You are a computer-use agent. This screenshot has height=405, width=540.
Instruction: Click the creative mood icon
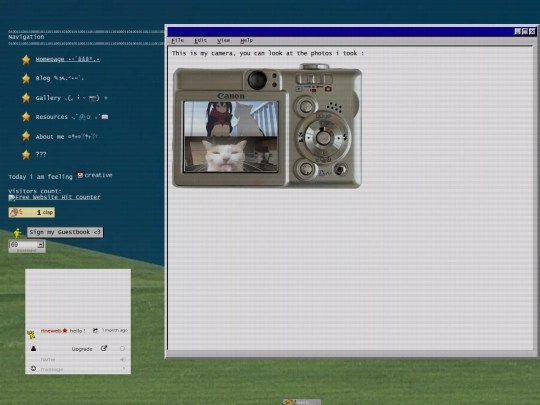point(80,175)
